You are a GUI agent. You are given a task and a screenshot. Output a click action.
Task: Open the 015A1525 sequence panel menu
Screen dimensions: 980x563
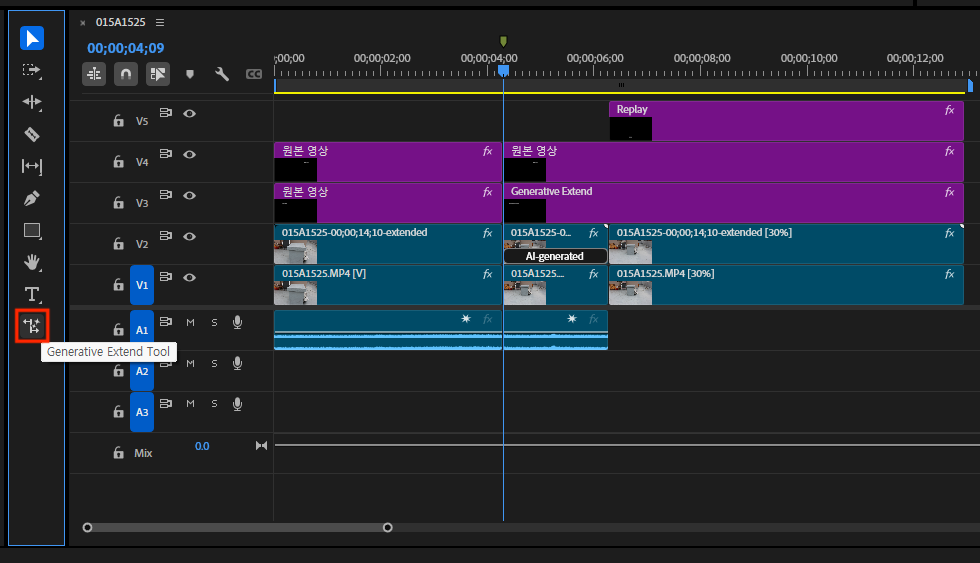[160, 22]
